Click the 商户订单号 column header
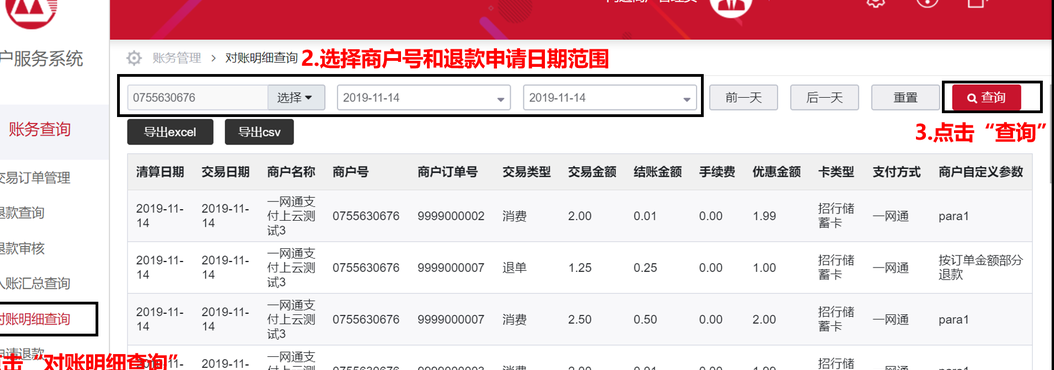 (448, 172)
